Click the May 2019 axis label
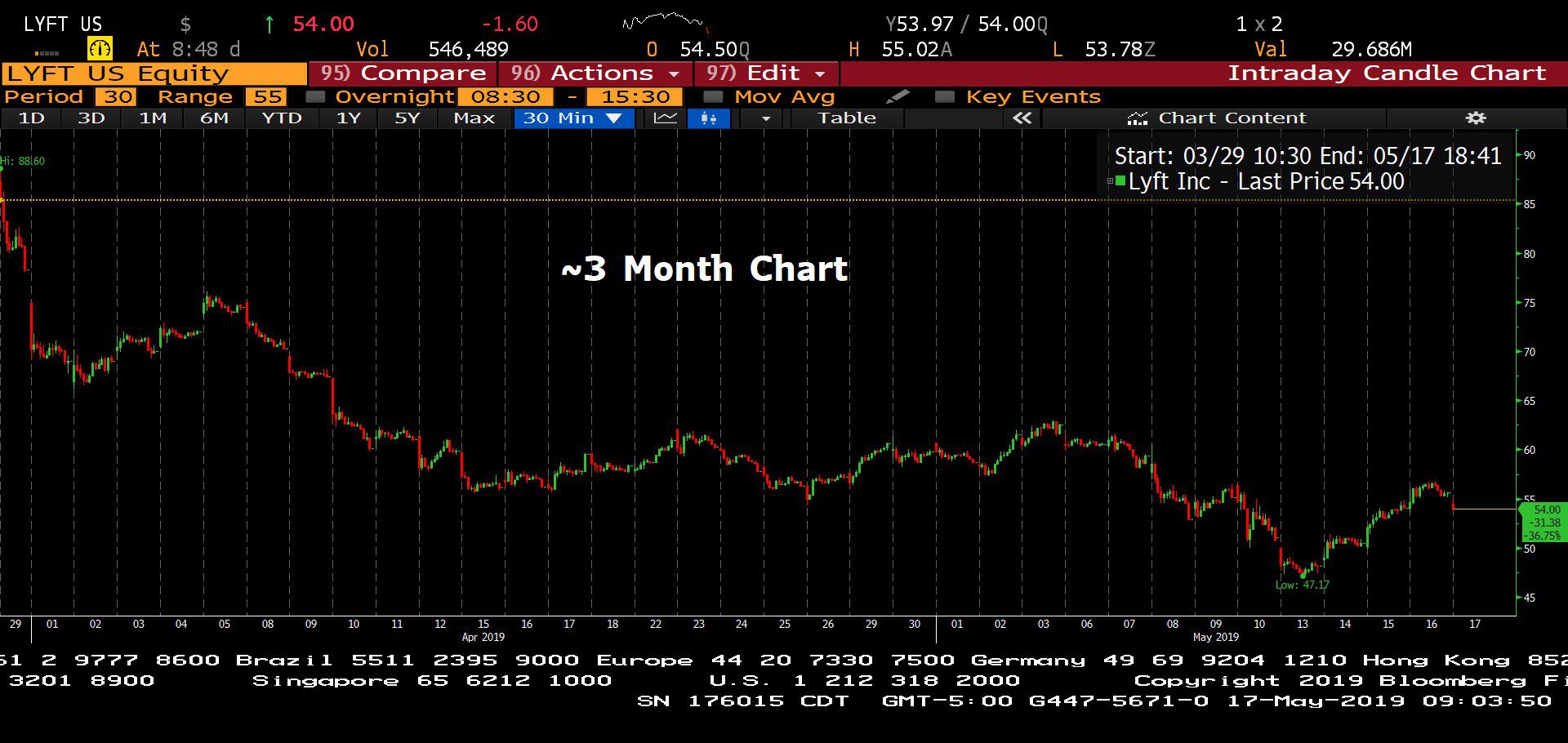Image resolution: width=1568 pixels, height=743 pixels. pos(1215,637)
